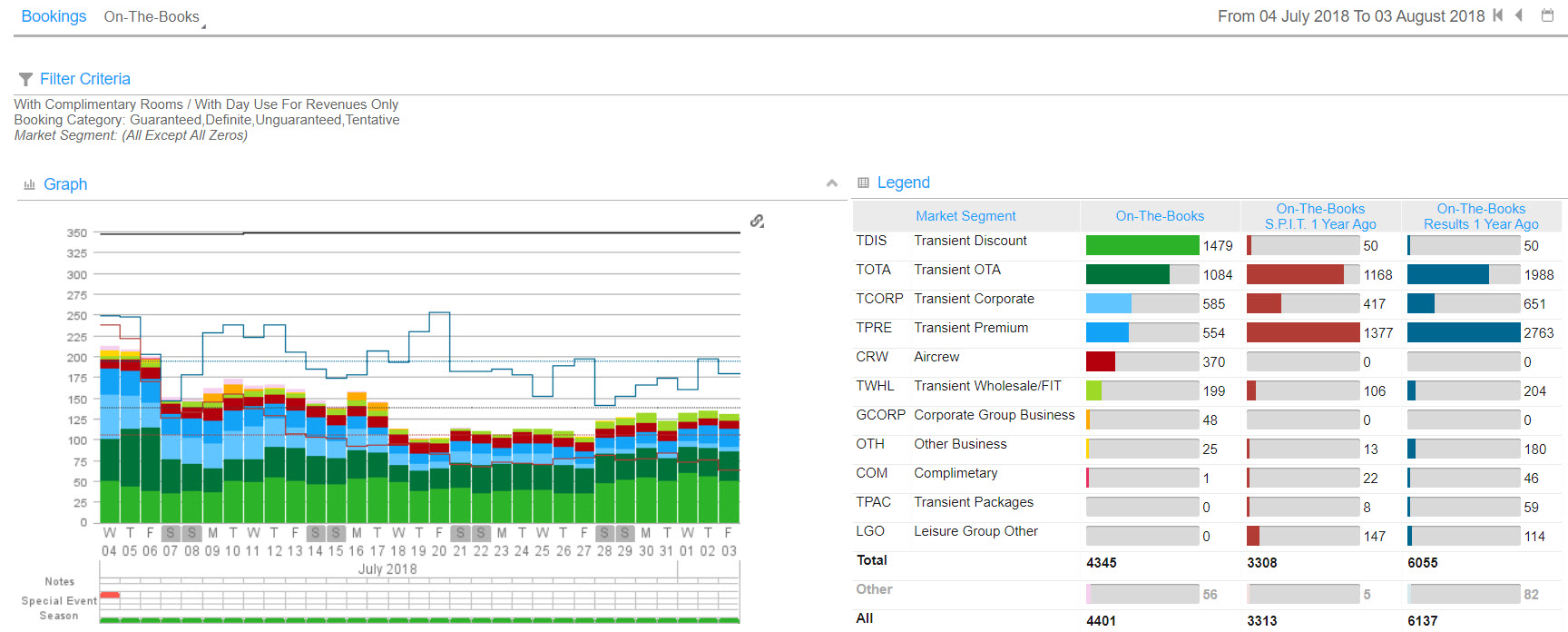Click the bar chart icon beside Graph
Screen dimensions: 1568x632
tap(29, 184)
